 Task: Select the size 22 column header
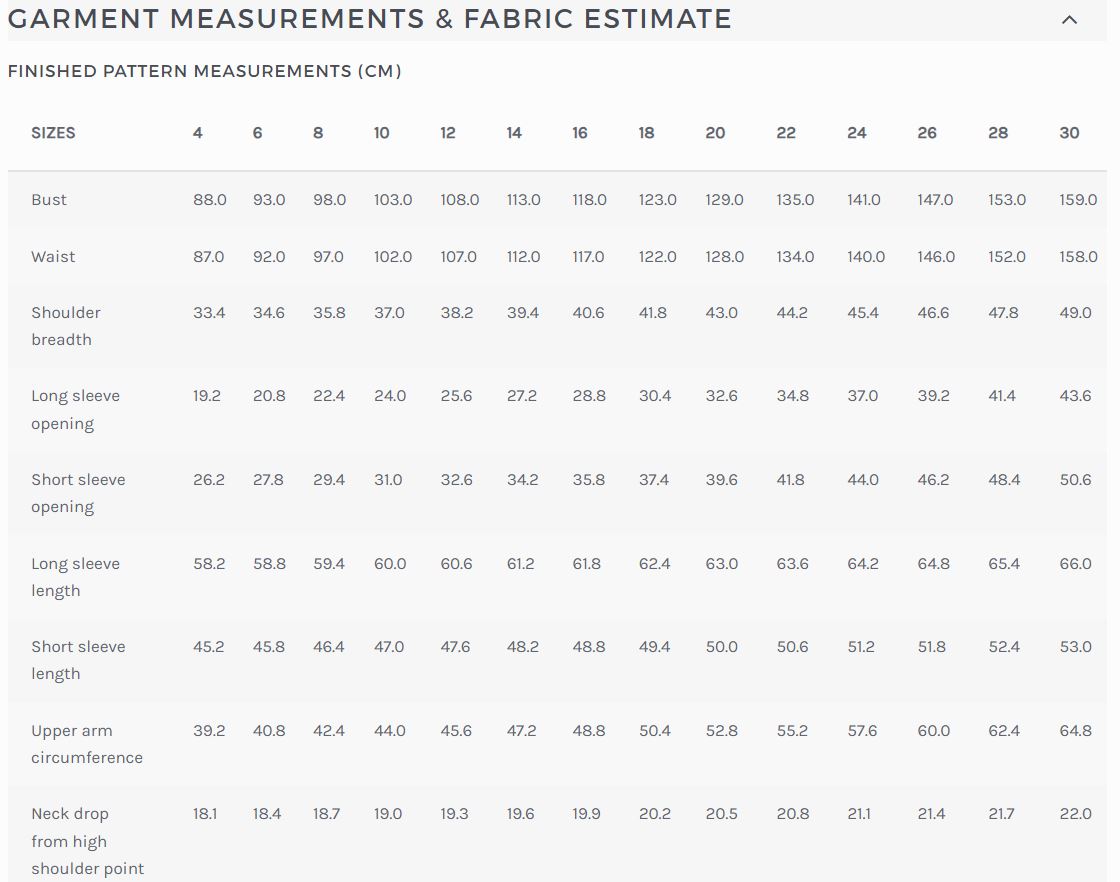[x=786, y=133]
